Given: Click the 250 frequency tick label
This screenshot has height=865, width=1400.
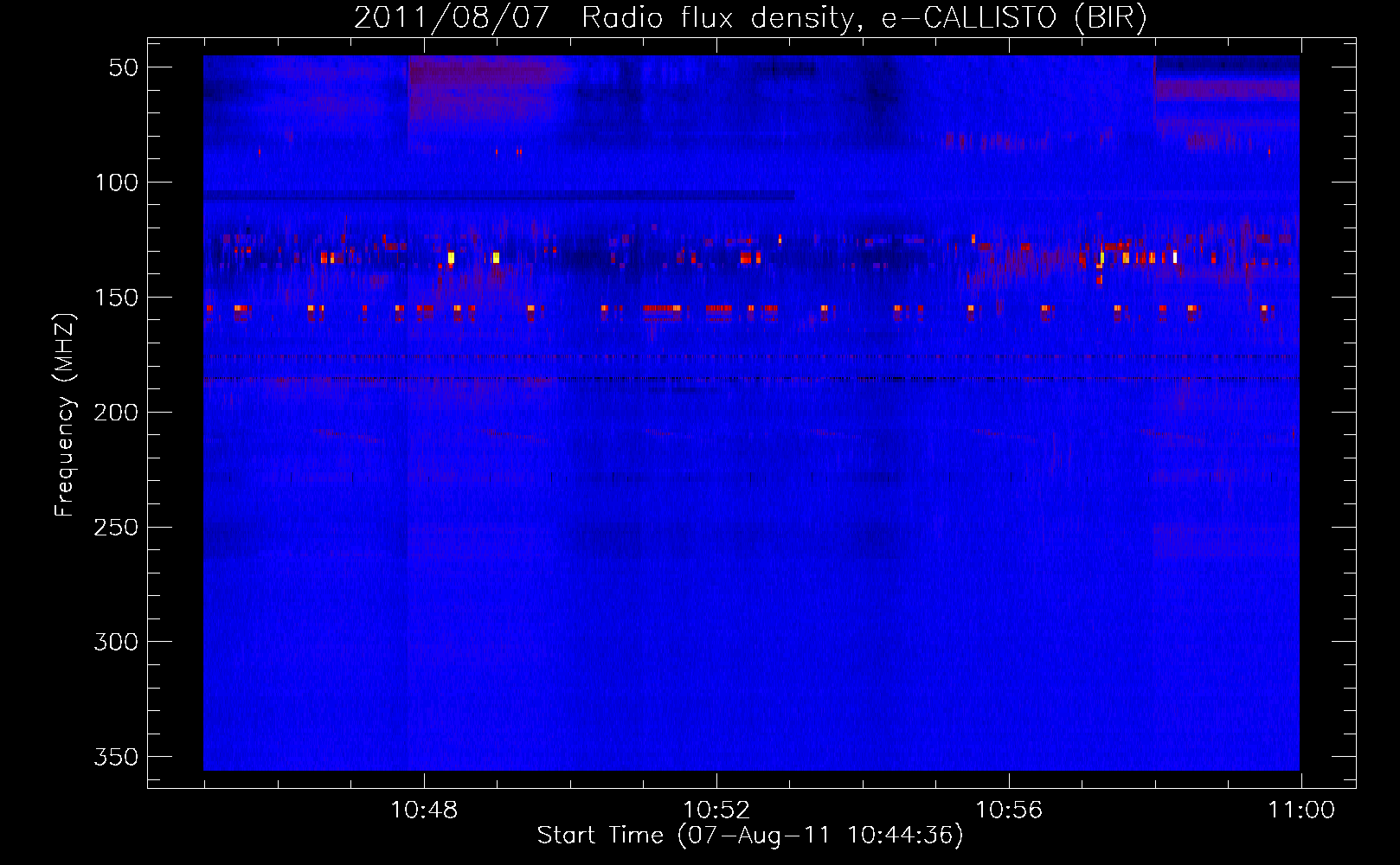Looking at the screenshot, I should click(x=116, y=527).
